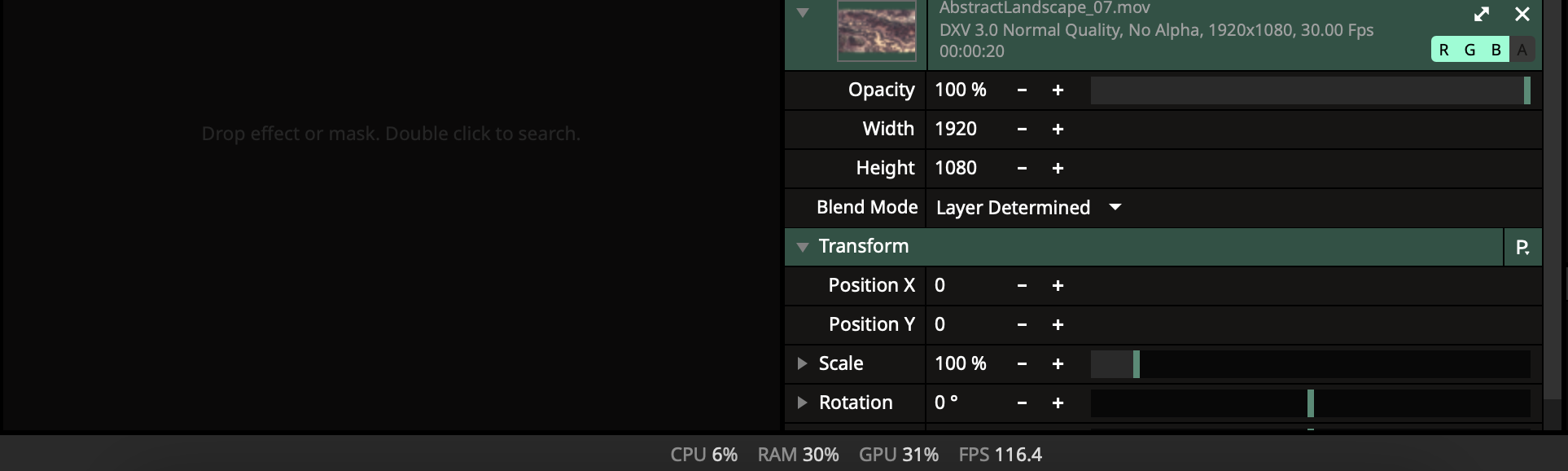Click the AbstractLandscape clip thumbnail

pyautogui.click(x=877, y=31)
